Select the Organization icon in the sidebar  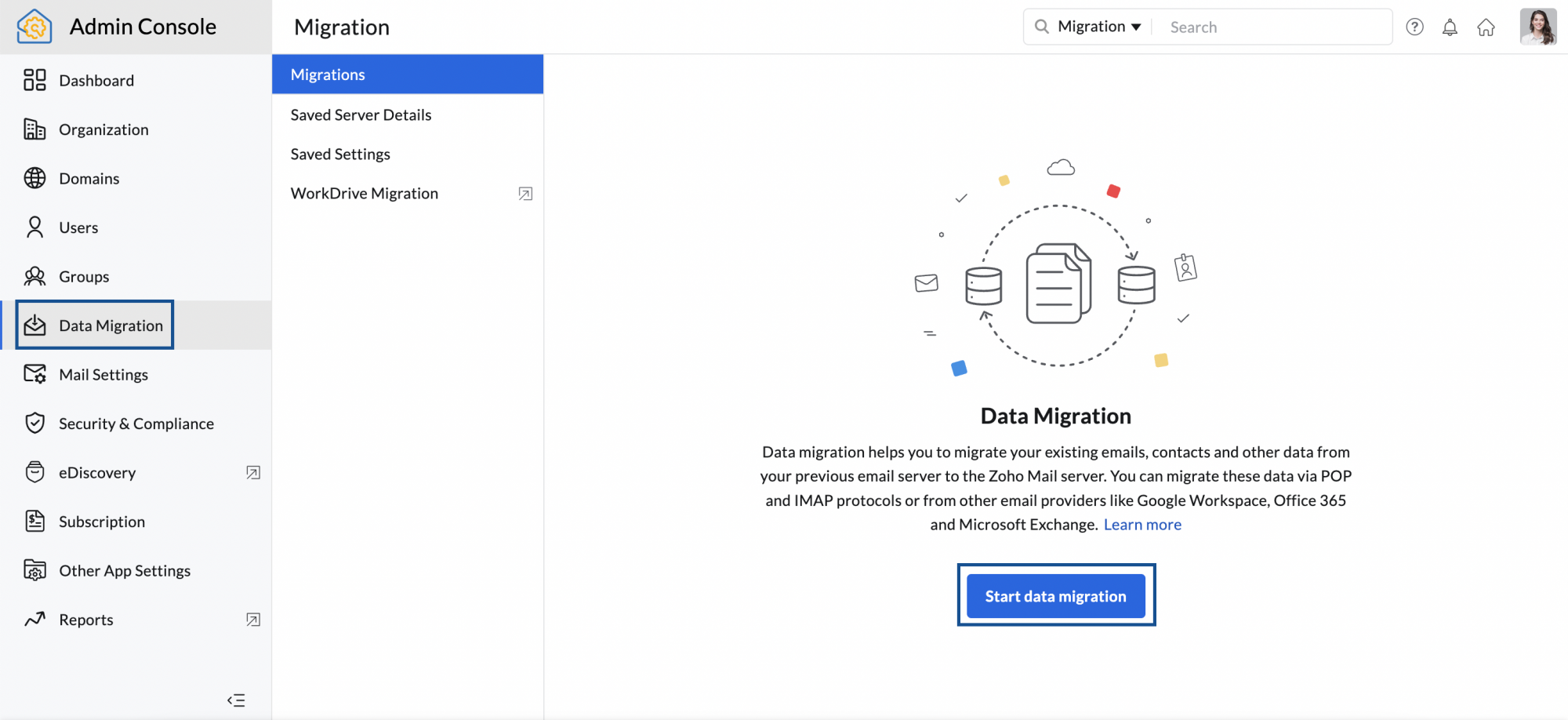point(34,129)
